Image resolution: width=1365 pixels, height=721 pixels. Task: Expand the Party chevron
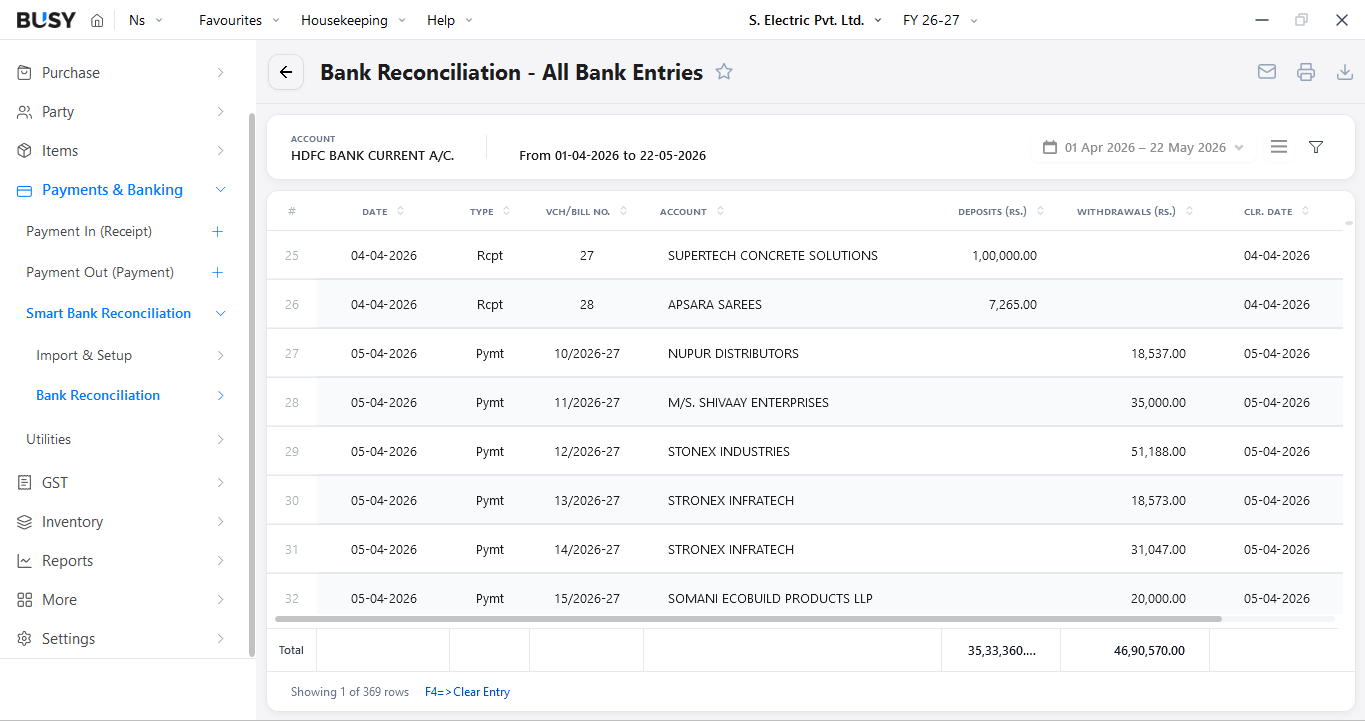point(221,112)
